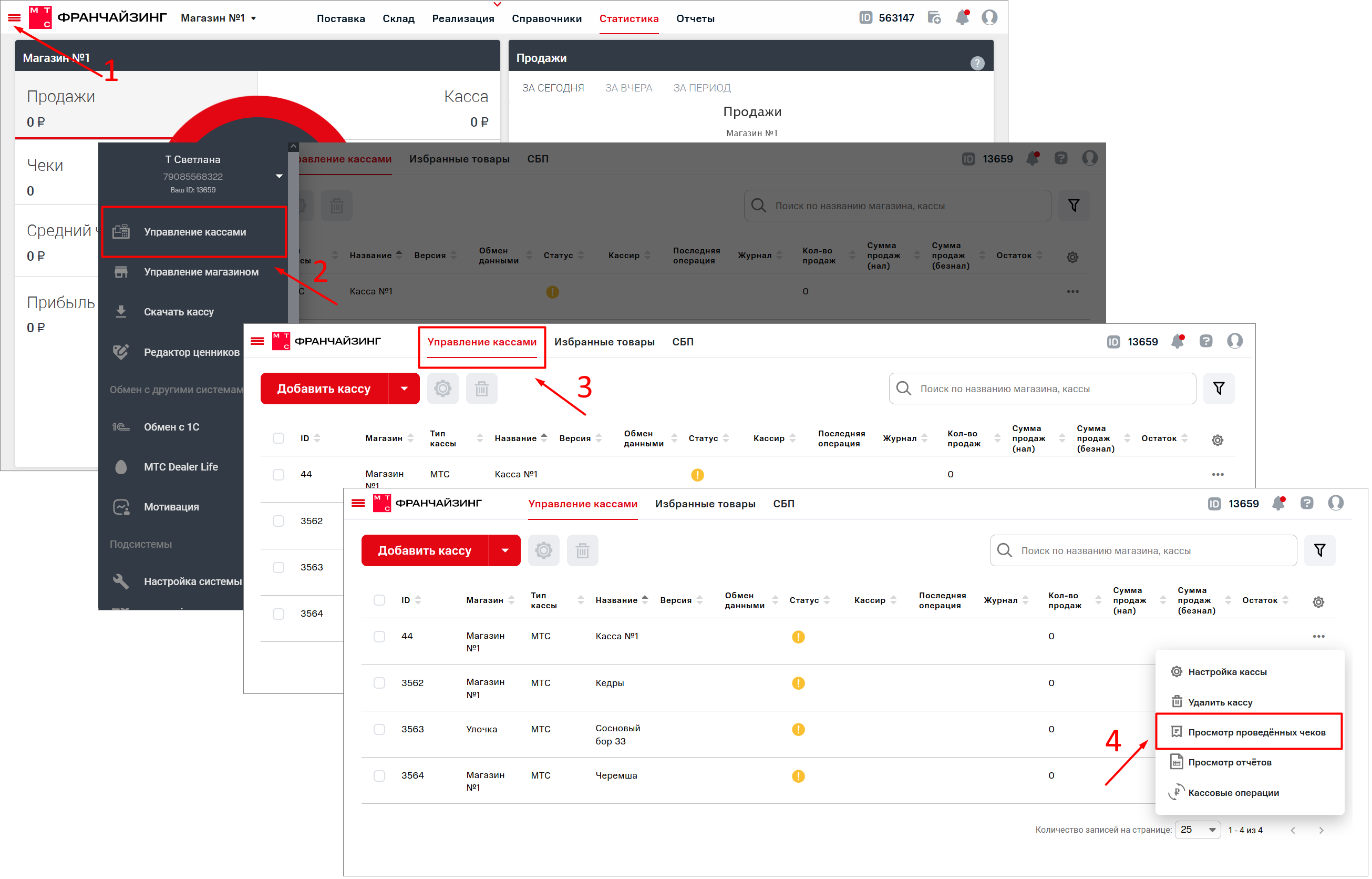Switch to the Статистика tab
The height and width of the screenshot is (879, 1372).
tap(629, 19)
